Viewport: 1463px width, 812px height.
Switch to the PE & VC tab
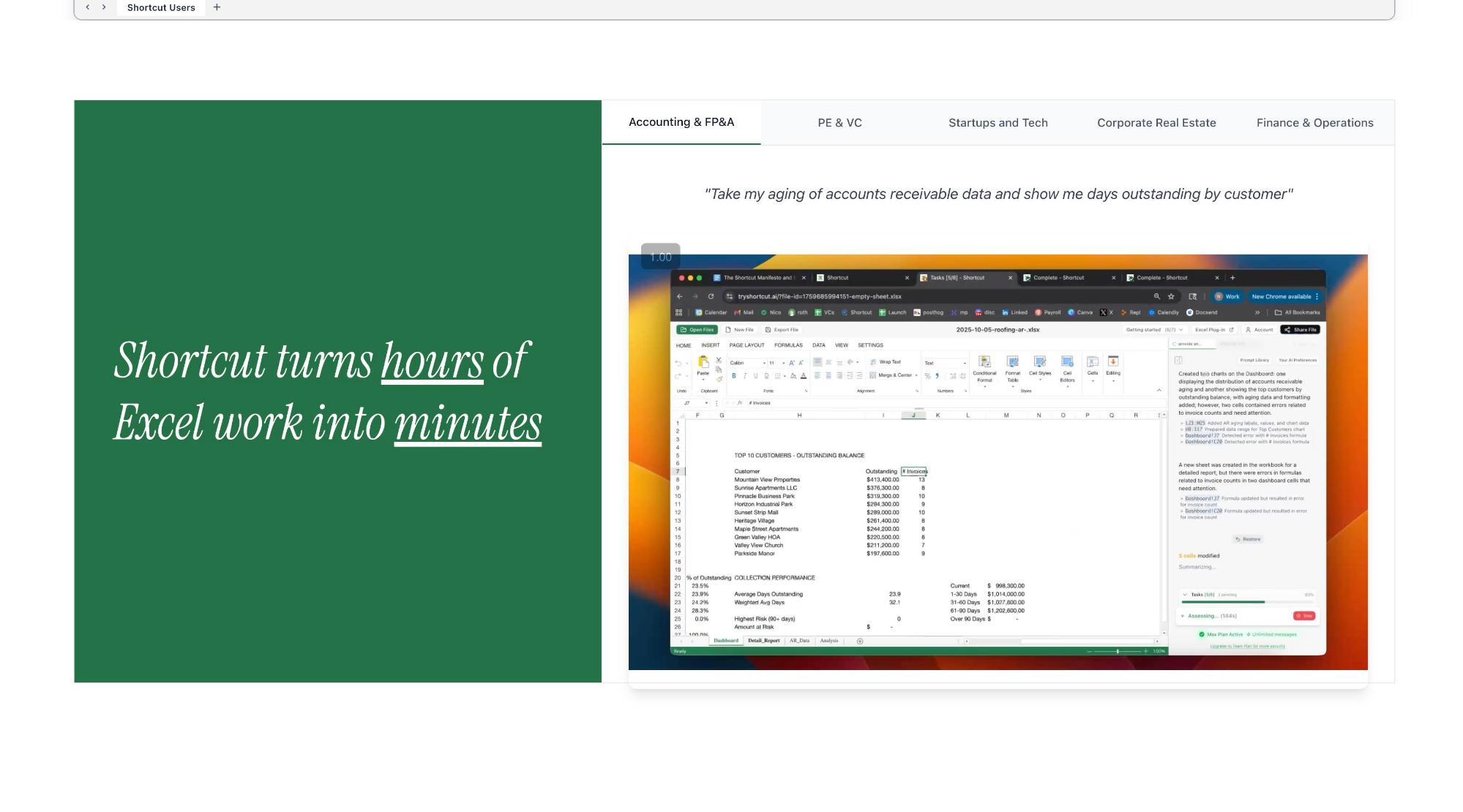[839, 123]
